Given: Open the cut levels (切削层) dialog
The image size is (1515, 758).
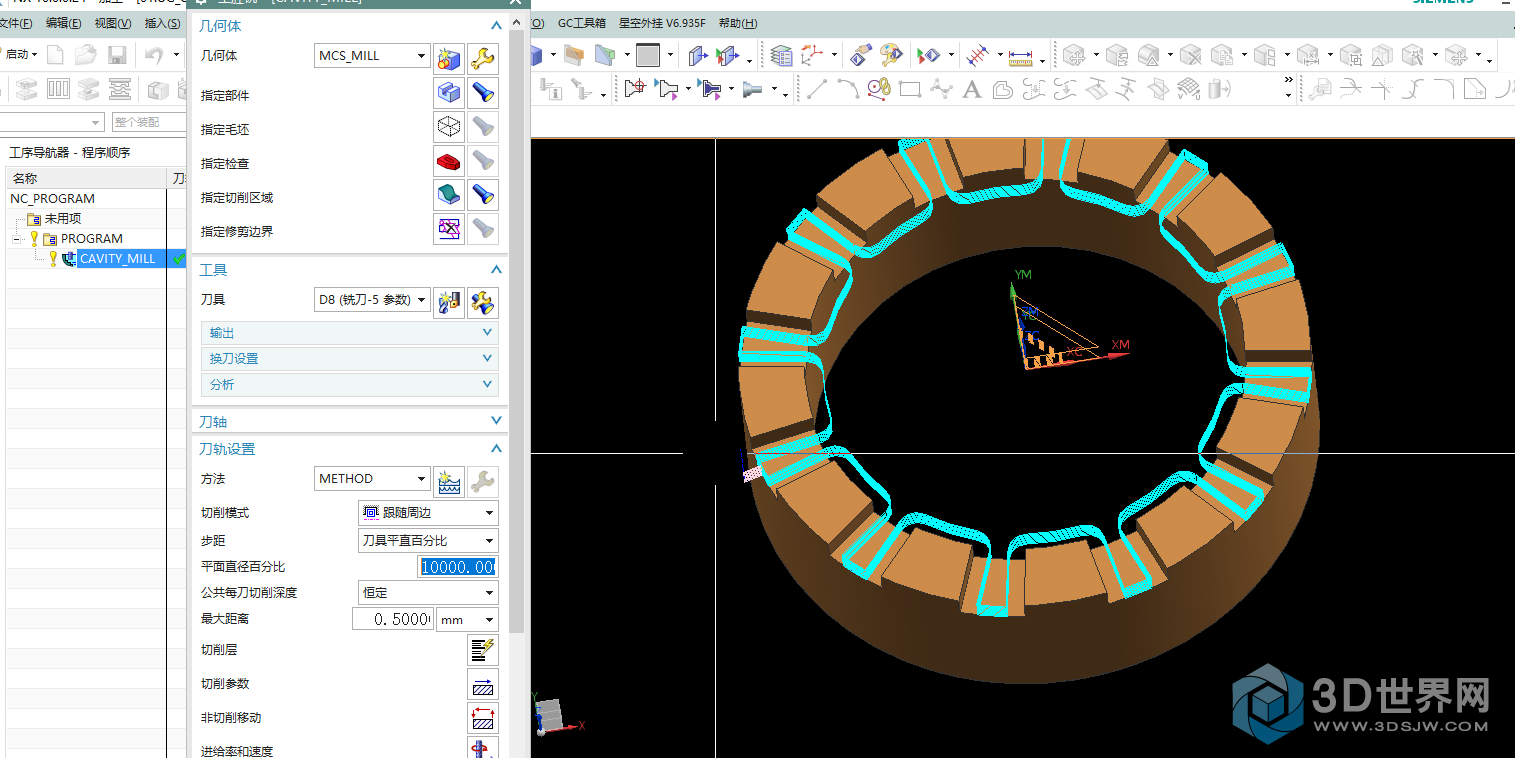Looking at the screenshot, I should 483,650.
